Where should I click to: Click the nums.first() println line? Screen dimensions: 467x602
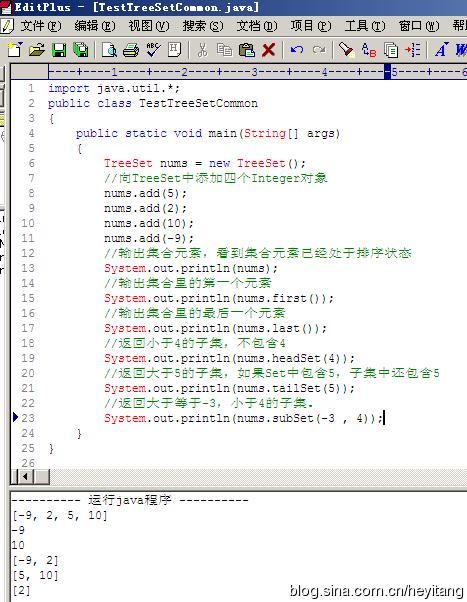pyautogui.click(x=219, y=298)
